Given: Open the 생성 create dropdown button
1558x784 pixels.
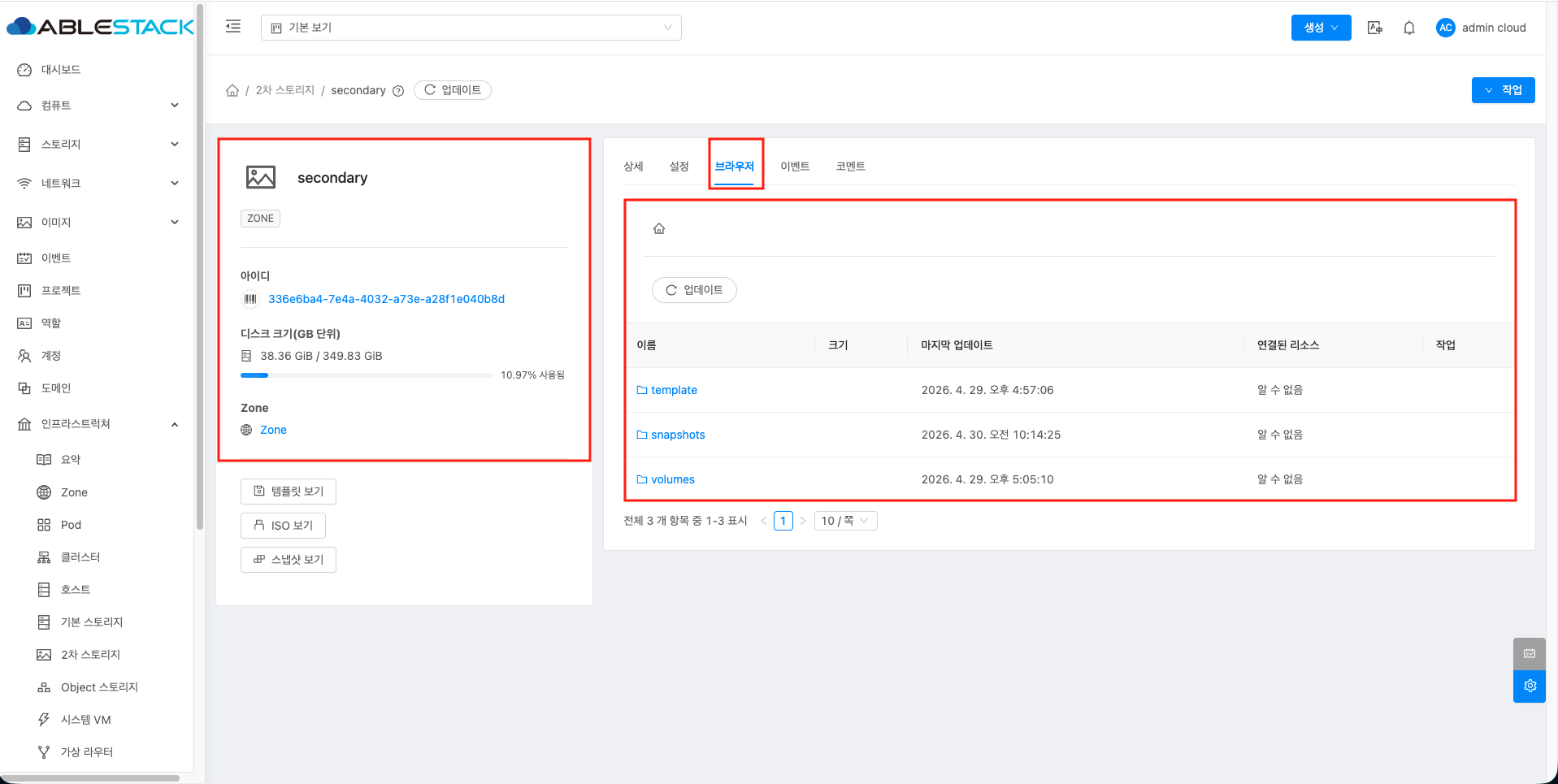Looking at the screenshot, I should pyautogui.click(x=1321, y=28).
